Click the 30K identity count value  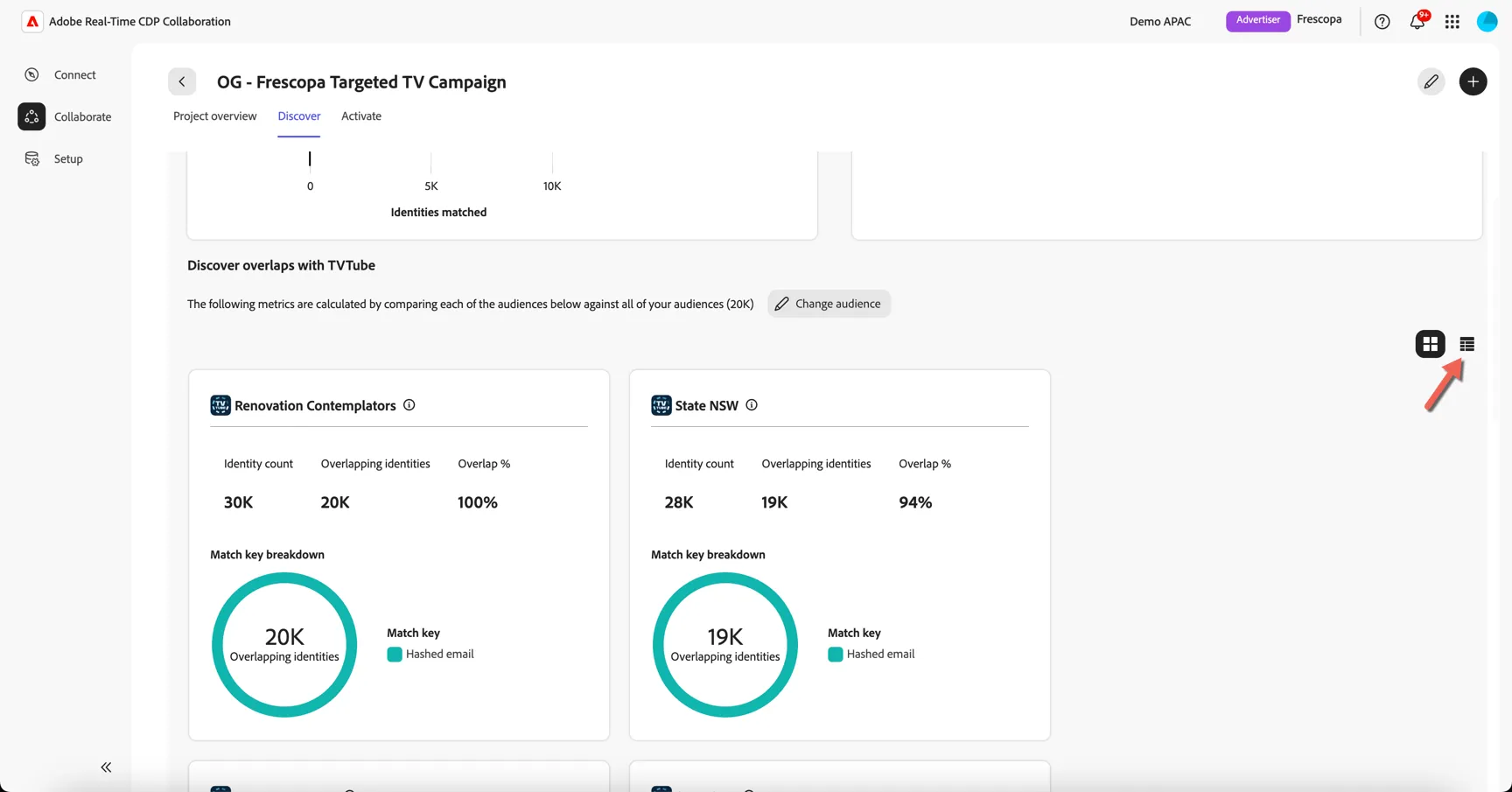coord(238,502)
